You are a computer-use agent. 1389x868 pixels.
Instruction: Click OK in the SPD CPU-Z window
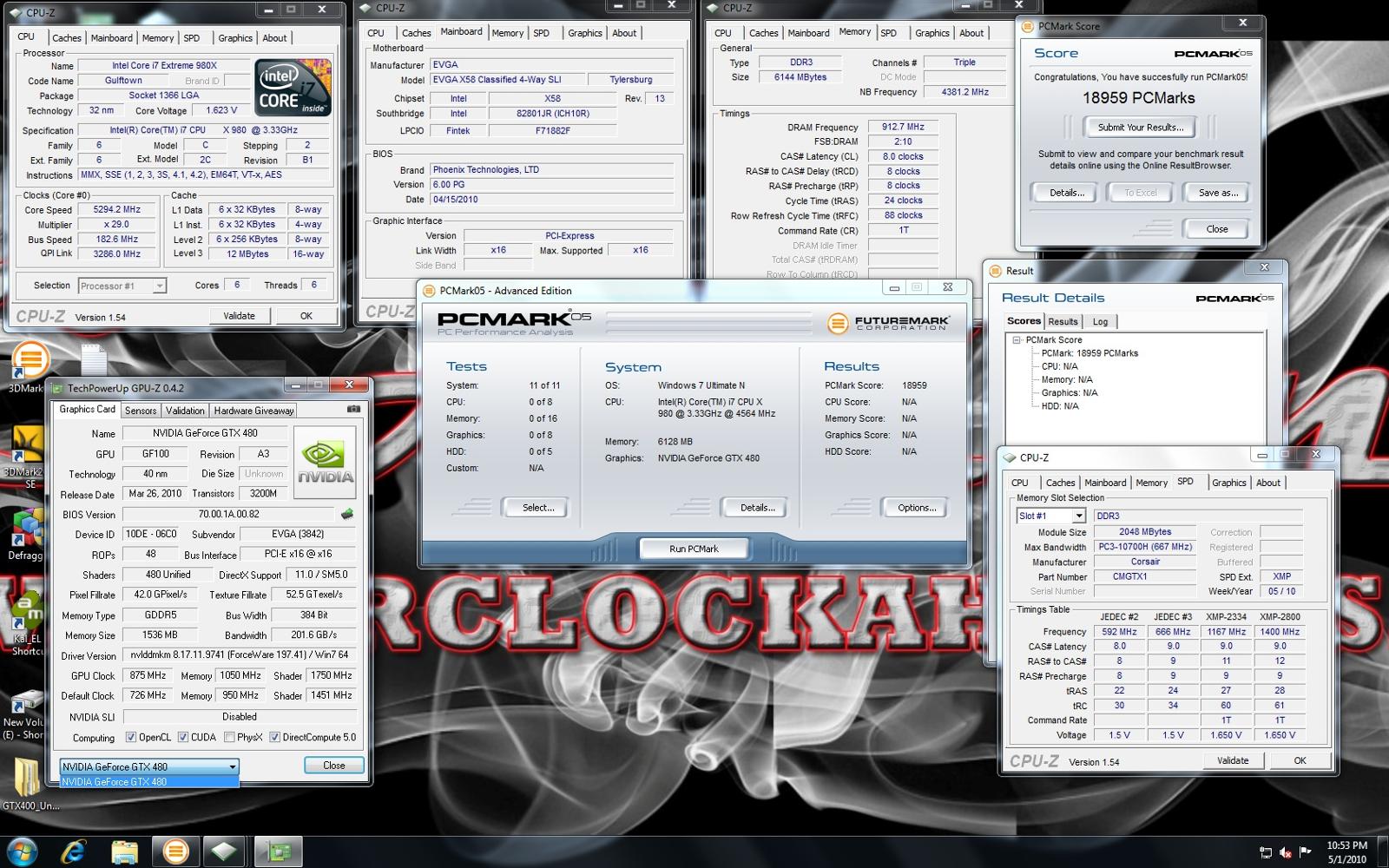tap(1300, 760)
